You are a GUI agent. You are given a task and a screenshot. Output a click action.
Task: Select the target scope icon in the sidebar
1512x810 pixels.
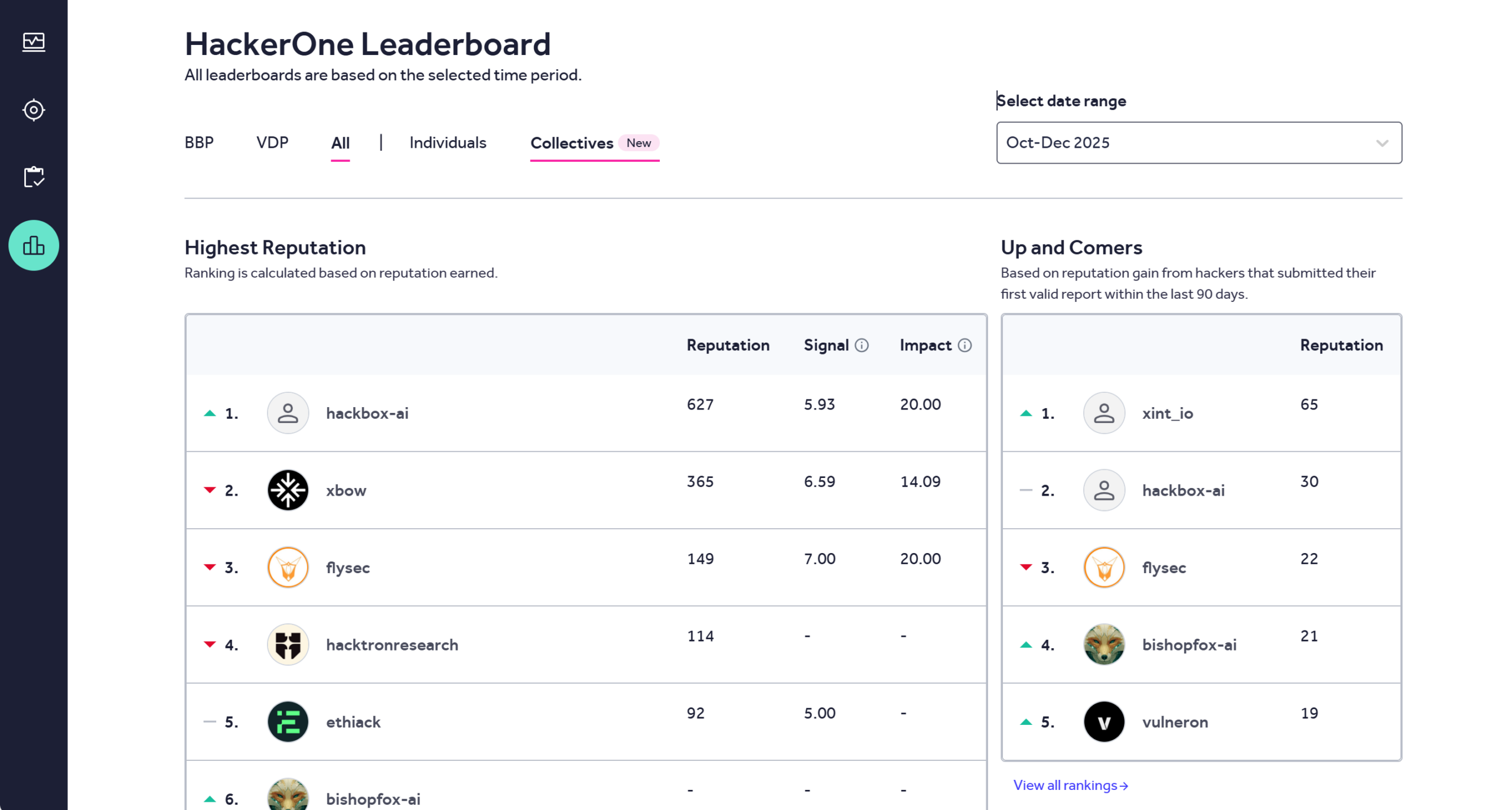point(34,109)
